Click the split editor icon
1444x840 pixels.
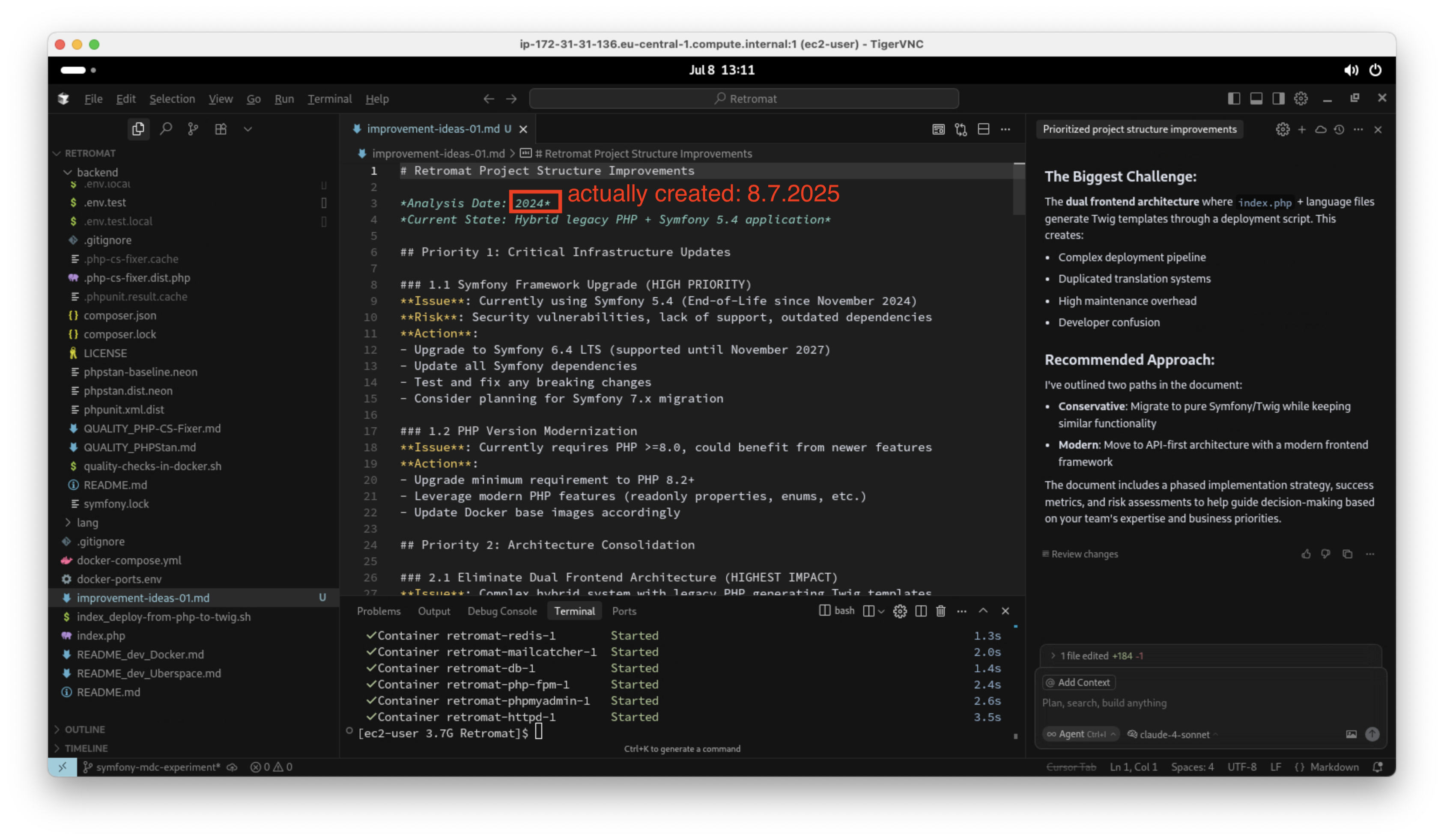(x=983, y=129)
